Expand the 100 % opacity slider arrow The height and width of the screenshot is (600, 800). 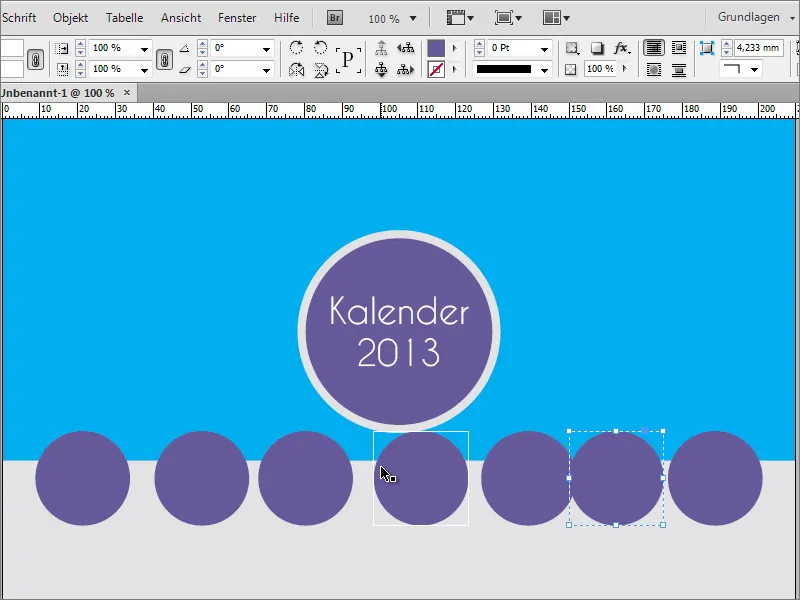(x=625, y=68)
